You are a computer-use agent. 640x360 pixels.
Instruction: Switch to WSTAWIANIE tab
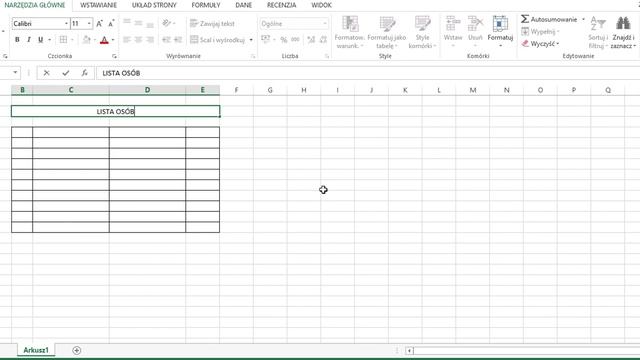tap(98, 5)
